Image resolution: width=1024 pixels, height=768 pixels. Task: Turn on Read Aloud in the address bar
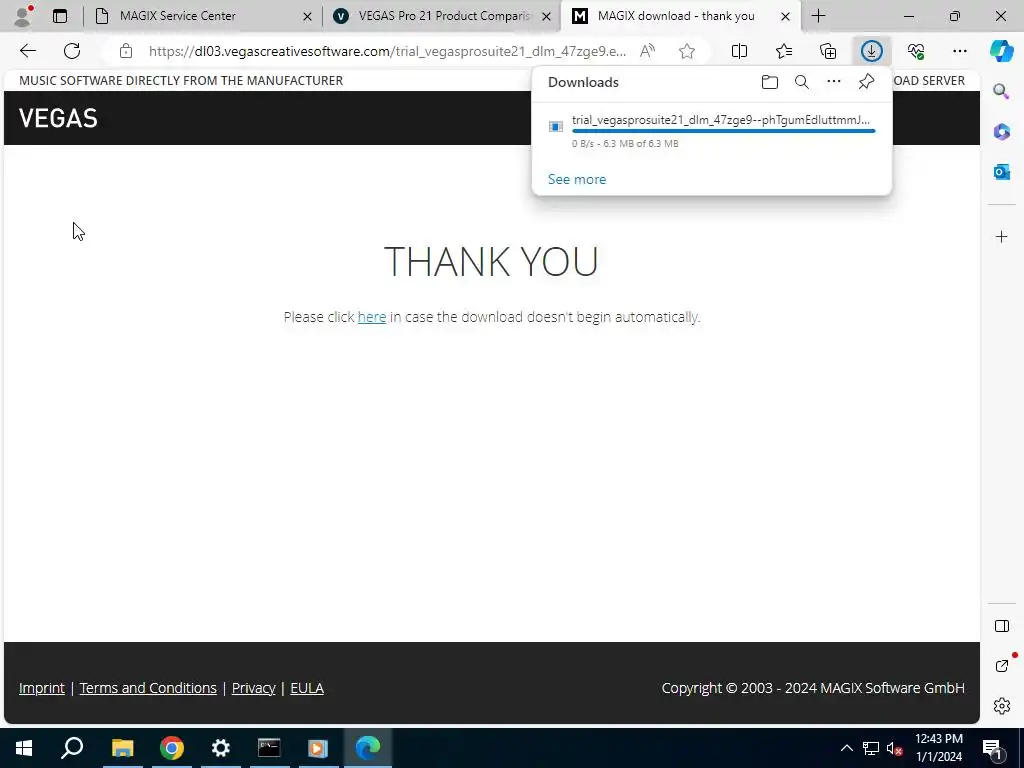coord(647,51)
